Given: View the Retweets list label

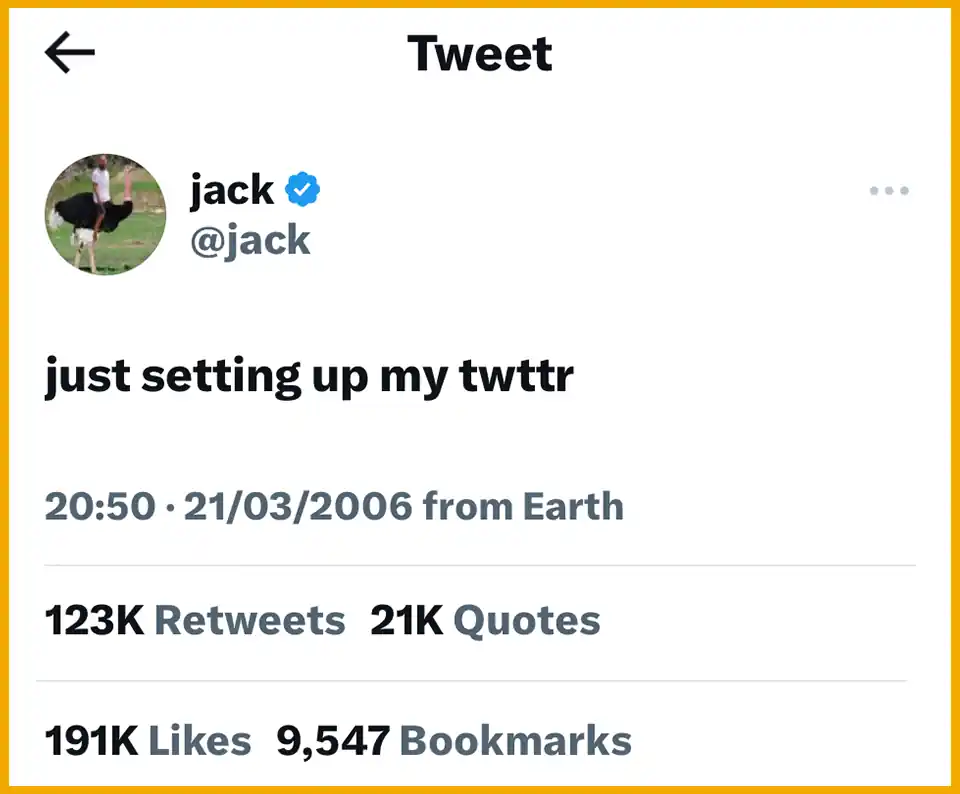Looking at the screenshot, I should (249, 620).
